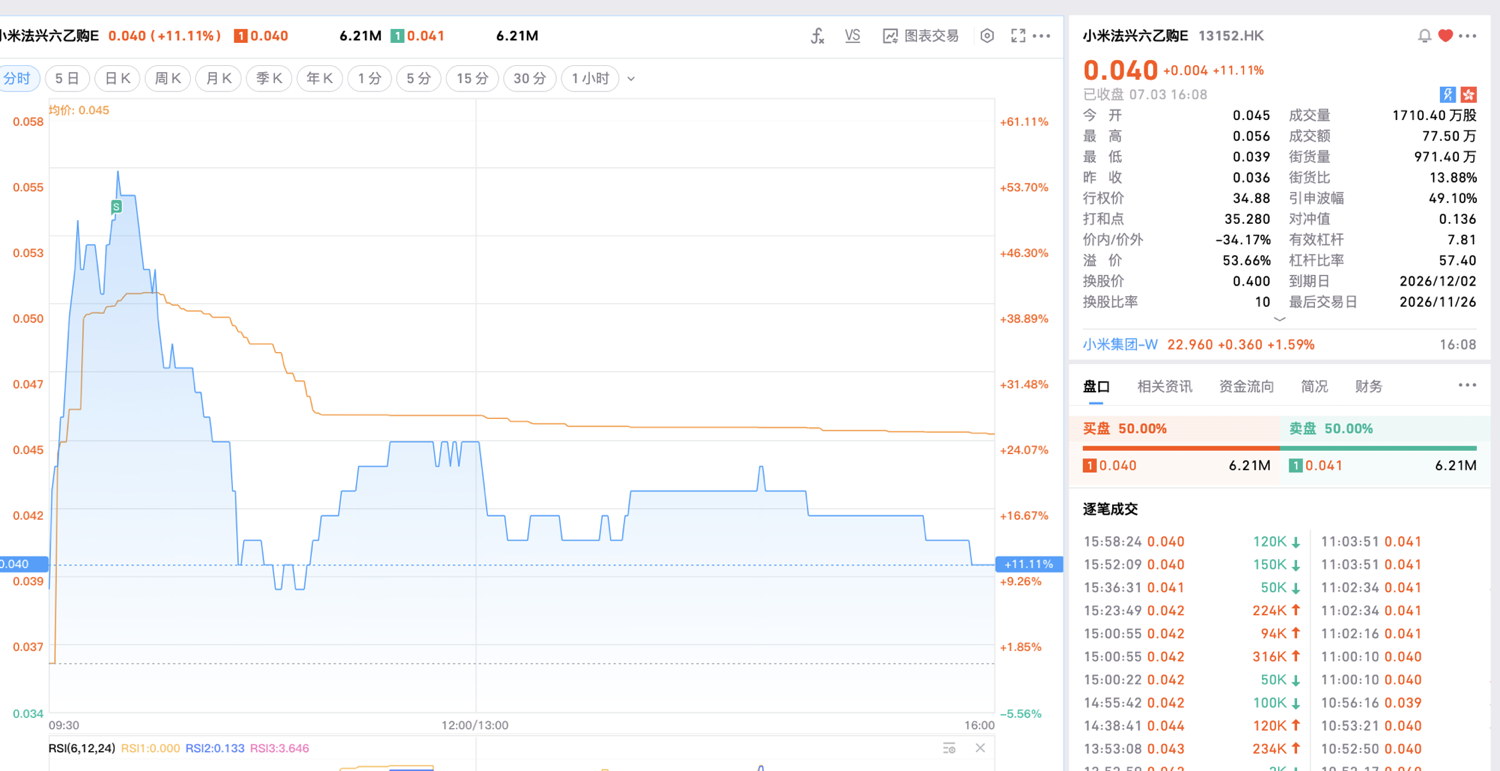This screenshot has width=1500, height=771.
Task: Select the 5日 timeframe
Action: click(67, 78)
